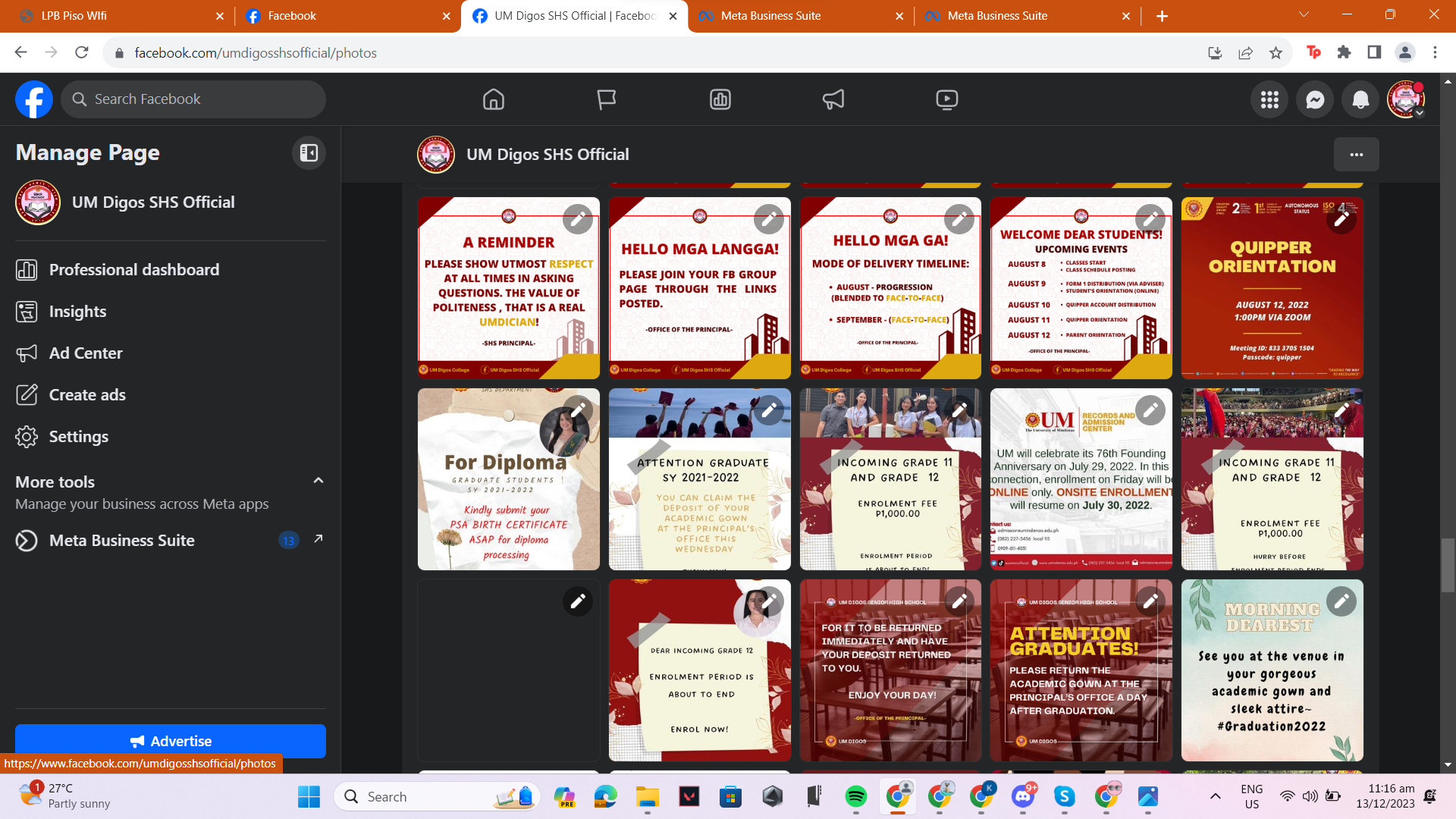Screen dimensions: 1456x819
Task: Open Insights in sidebar
Action: 171,312
